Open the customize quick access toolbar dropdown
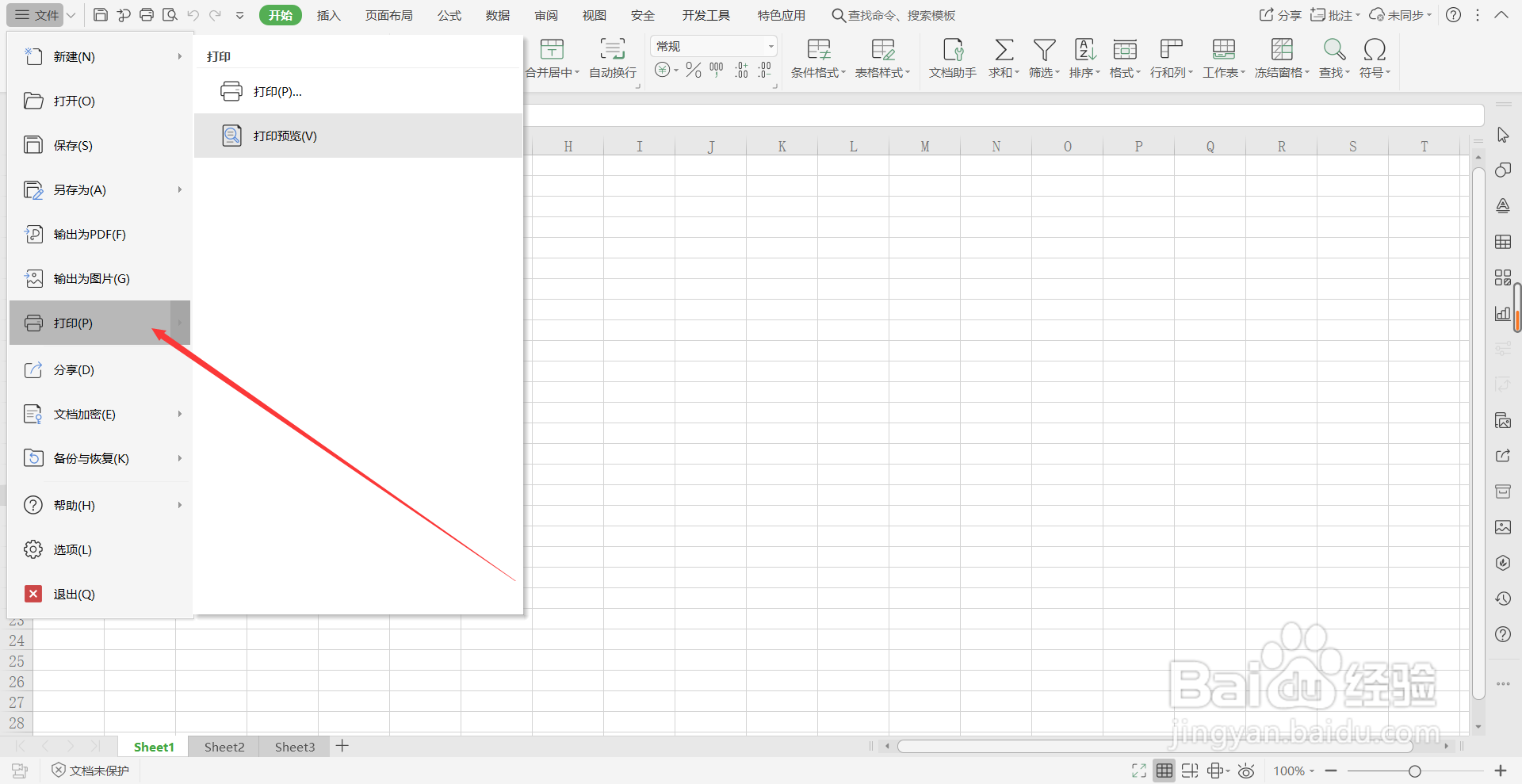 coord(239,15)
